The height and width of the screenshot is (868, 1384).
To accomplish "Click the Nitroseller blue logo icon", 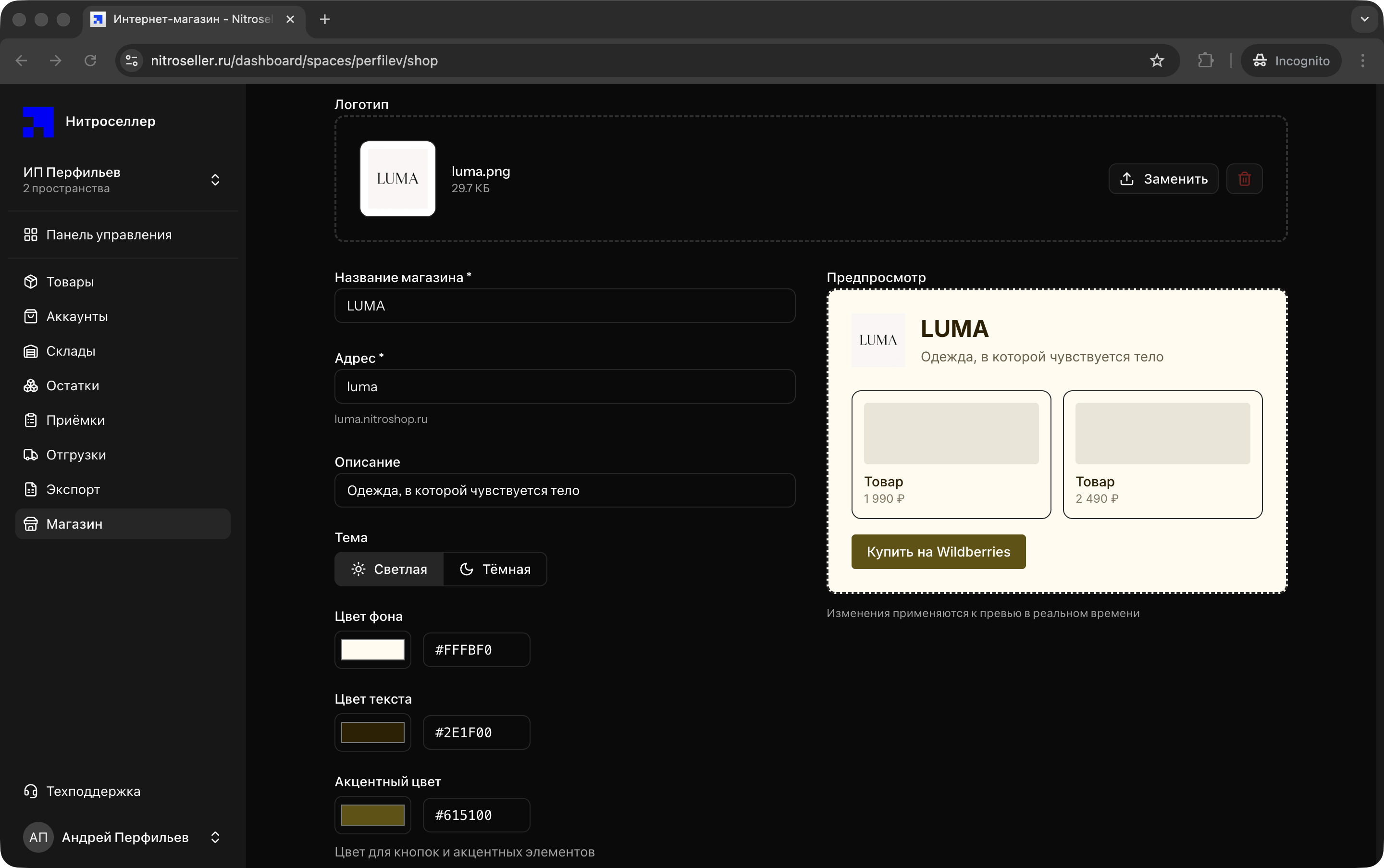I will [38, 122].
